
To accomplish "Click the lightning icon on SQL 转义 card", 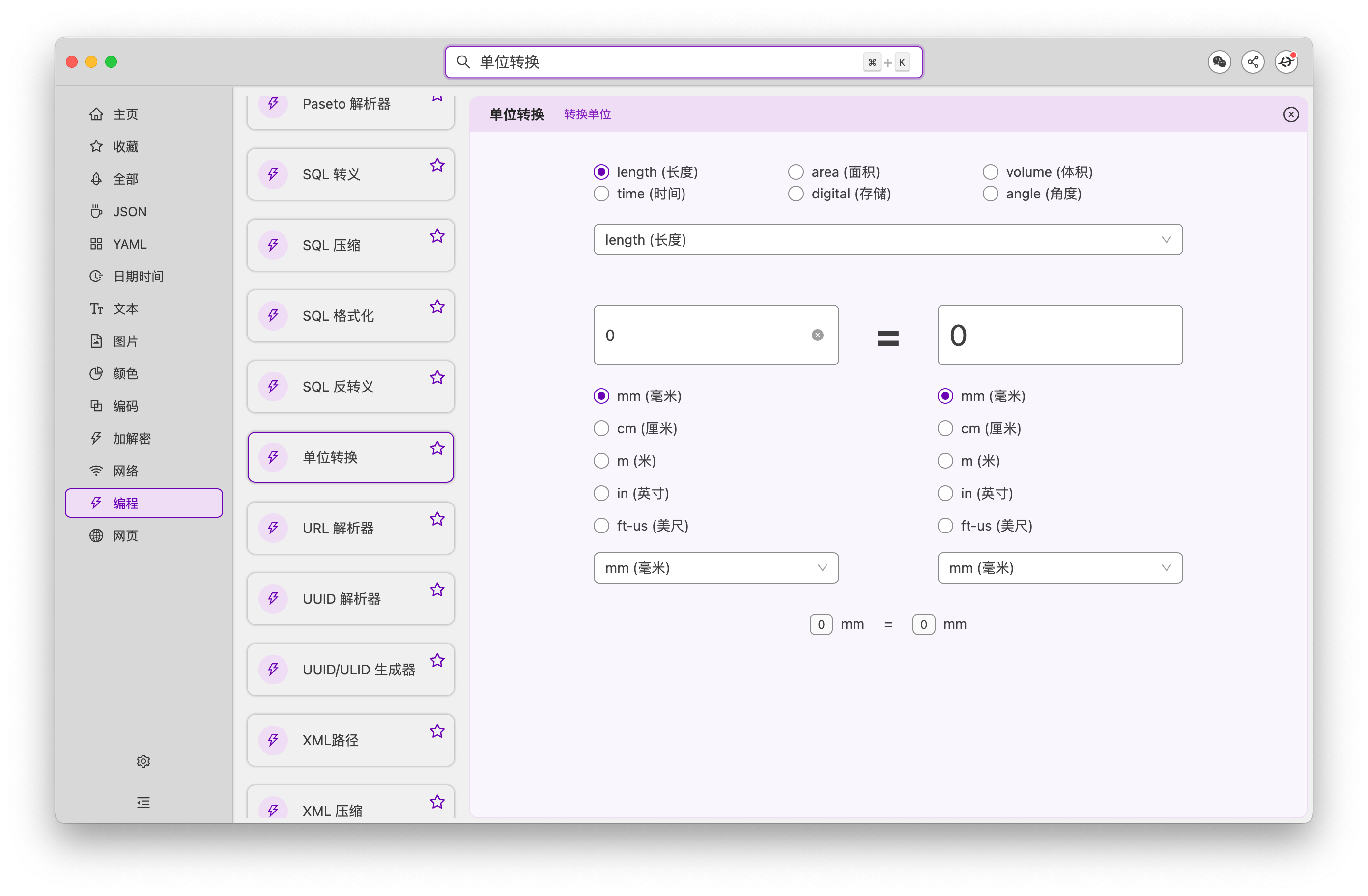I will (273, 174).
